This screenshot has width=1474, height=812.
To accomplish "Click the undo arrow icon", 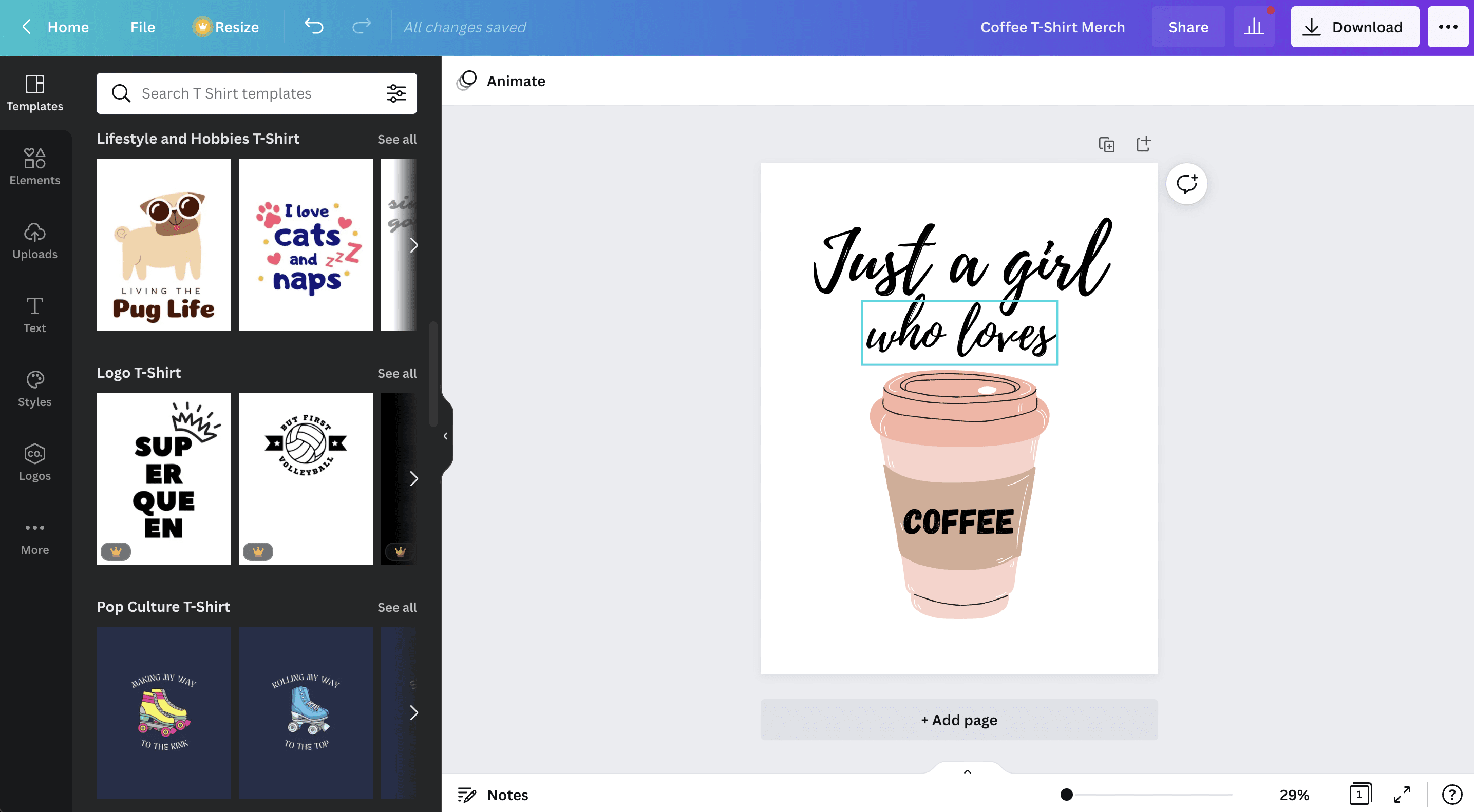I will tap(314, 27).
